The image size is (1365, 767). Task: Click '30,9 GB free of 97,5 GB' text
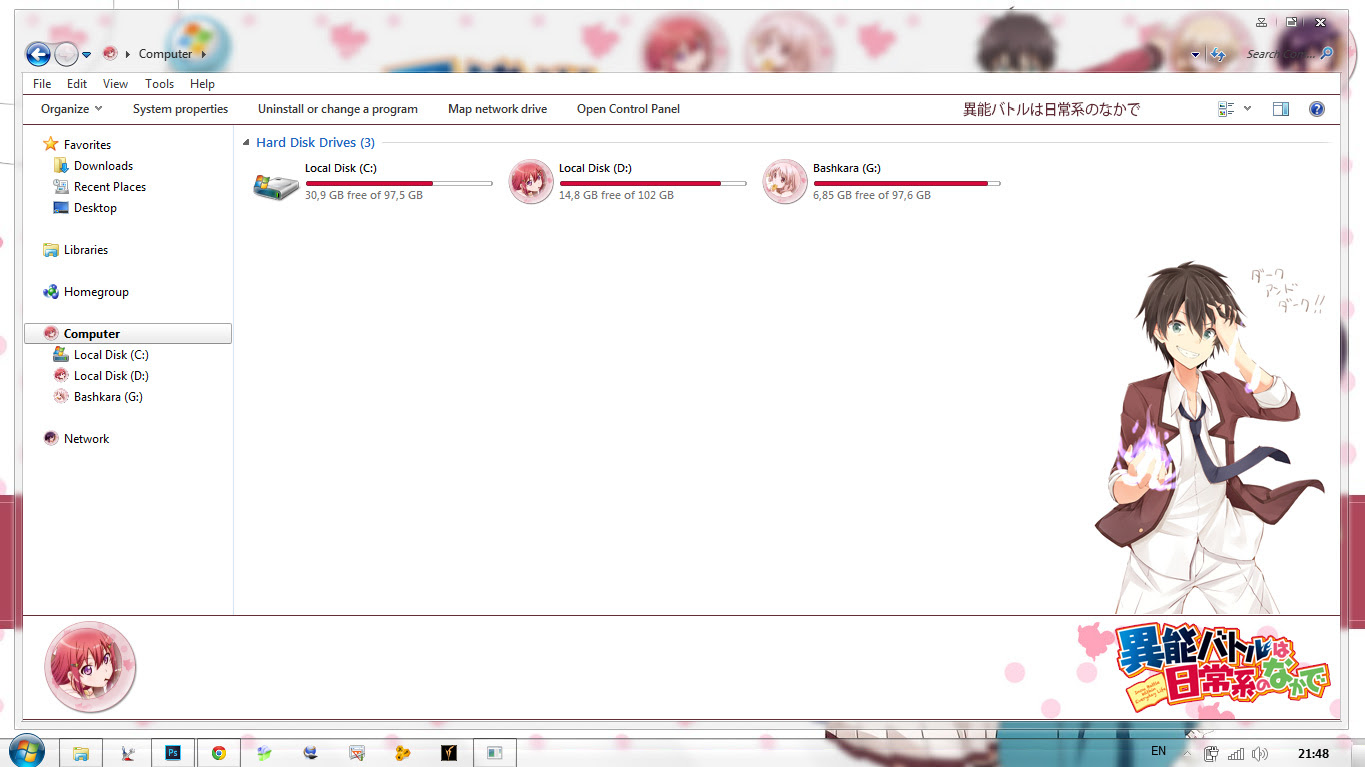point(364,196)
